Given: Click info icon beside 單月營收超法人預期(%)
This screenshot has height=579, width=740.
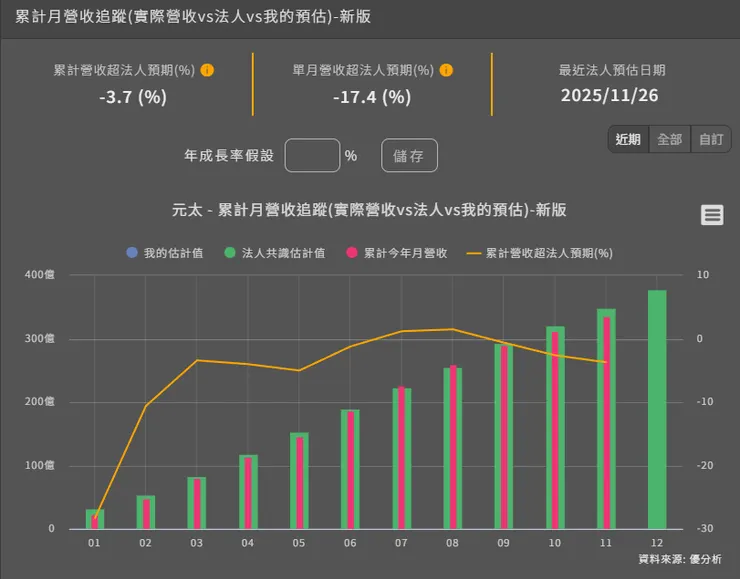Looking at the screenshot, I should coord(446,70).
